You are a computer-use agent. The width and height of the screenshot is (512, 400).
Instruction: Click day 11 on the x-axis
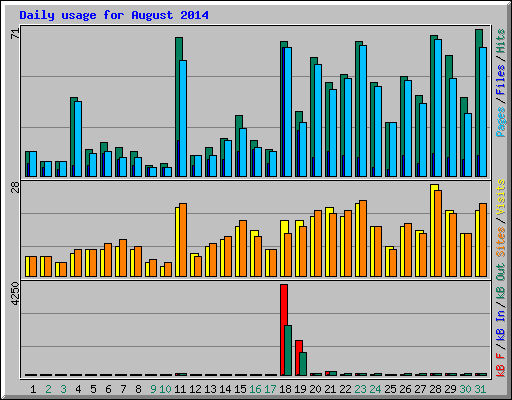click(x=180, y=389)
